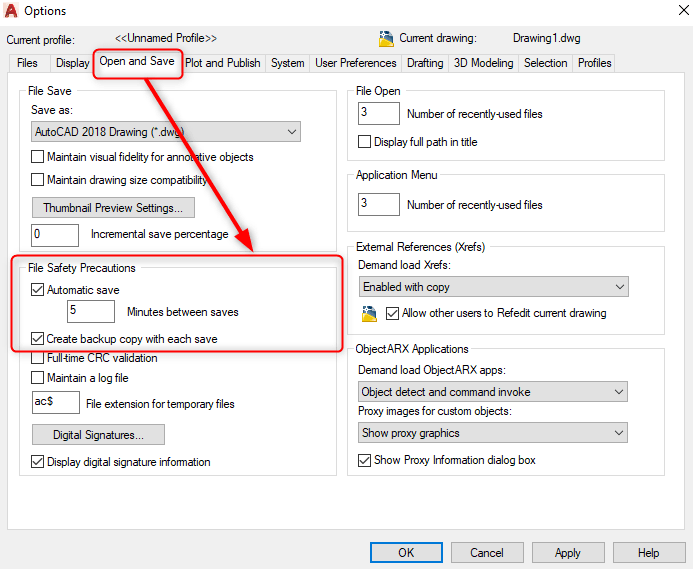Click the "File extension for temporary files" label

pos(160,404)
